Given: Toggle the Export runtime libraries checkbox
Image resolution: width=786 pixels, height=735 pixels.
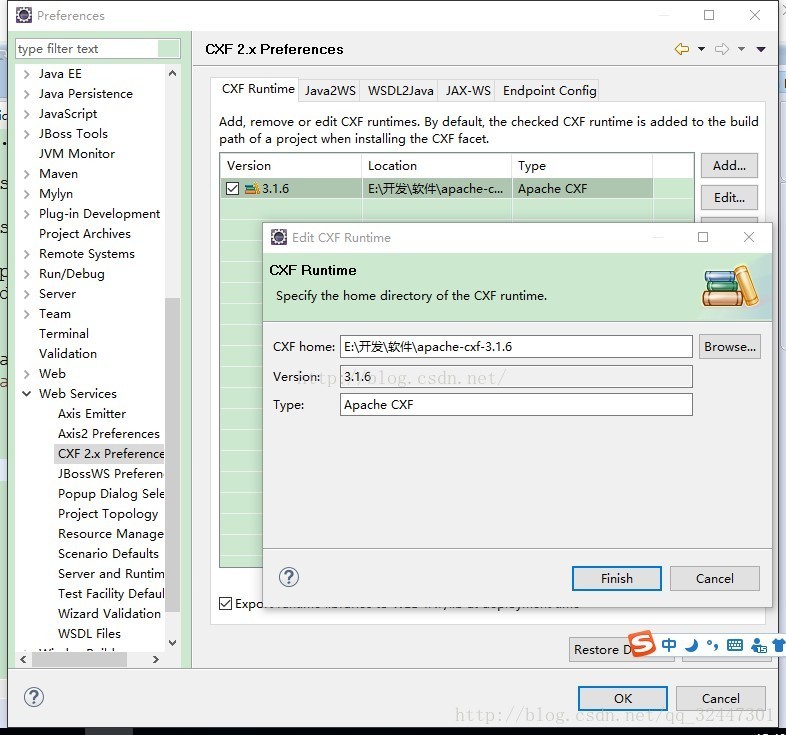Looking at the screenshot, I should pyautogui.click(x=226, y=603).
